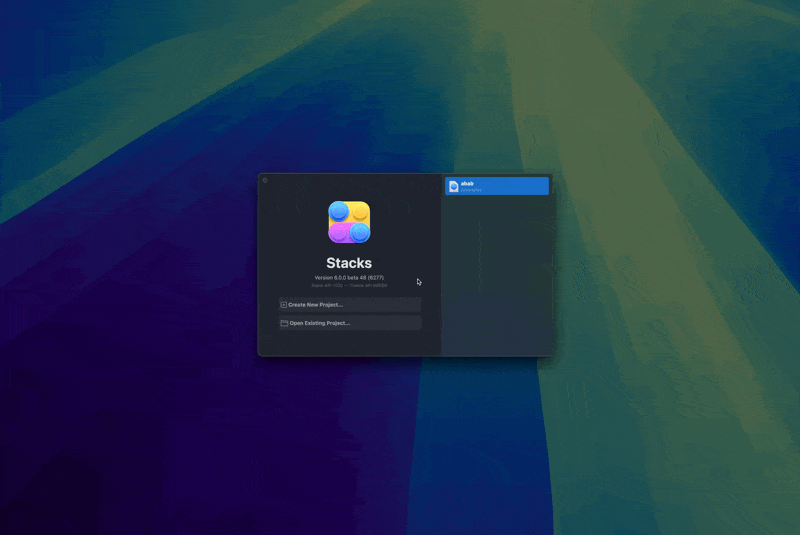Image resolution: width=800 pixels, height=535 pixels.
Task: Click the Stacks app logo icon
Action: 349,222
